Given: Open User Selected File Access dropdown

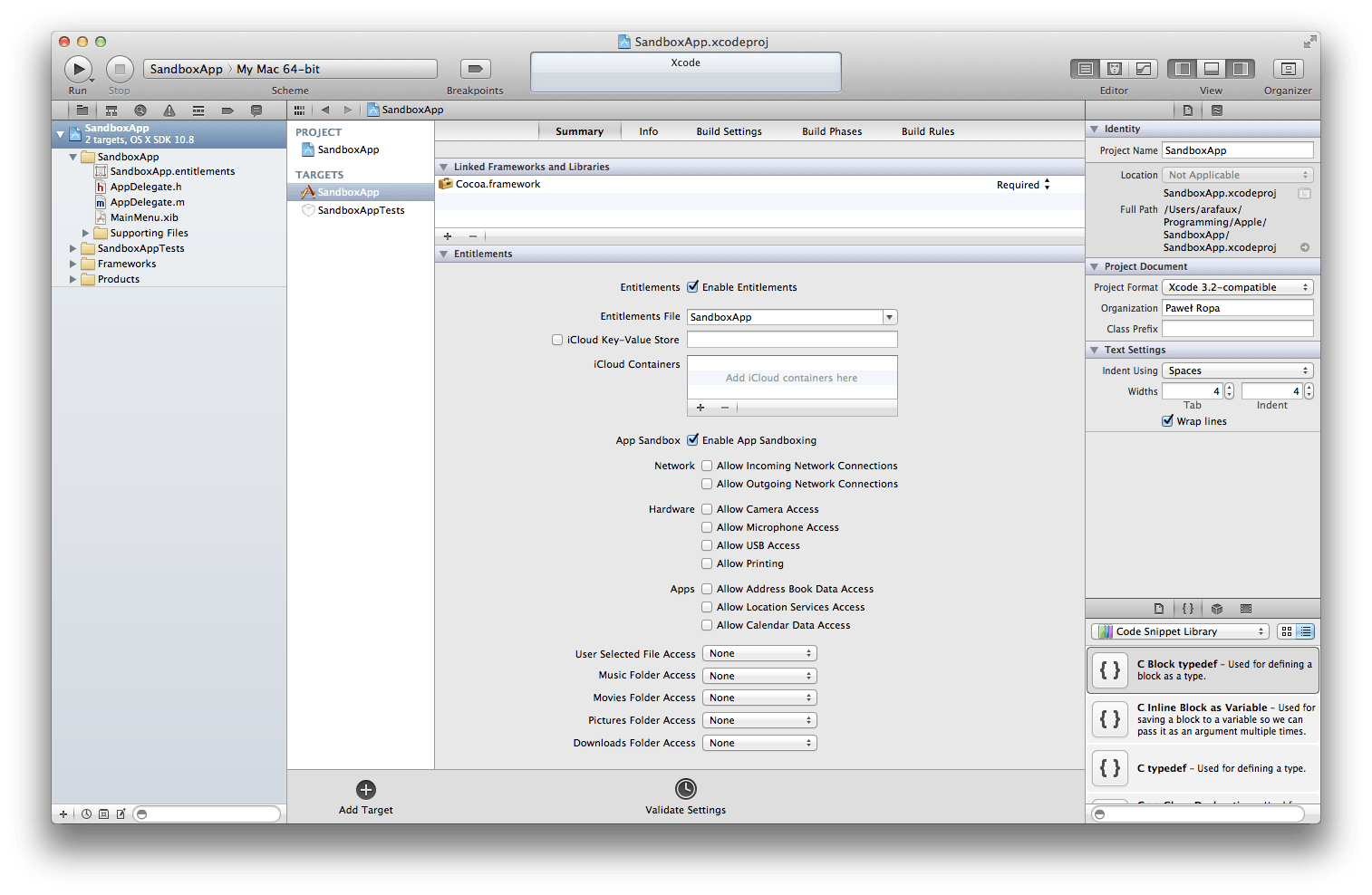Looking at the screenshot, I should point(759,653).
